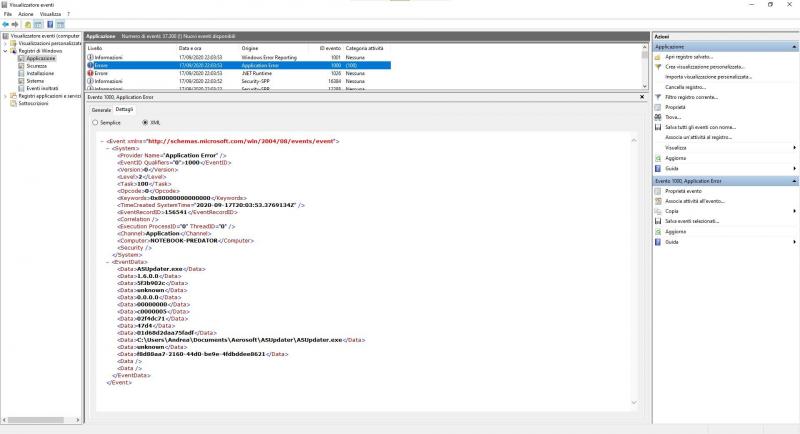Close the Evento 1000 details pane
800x434 pixels.
pos(642,97)
